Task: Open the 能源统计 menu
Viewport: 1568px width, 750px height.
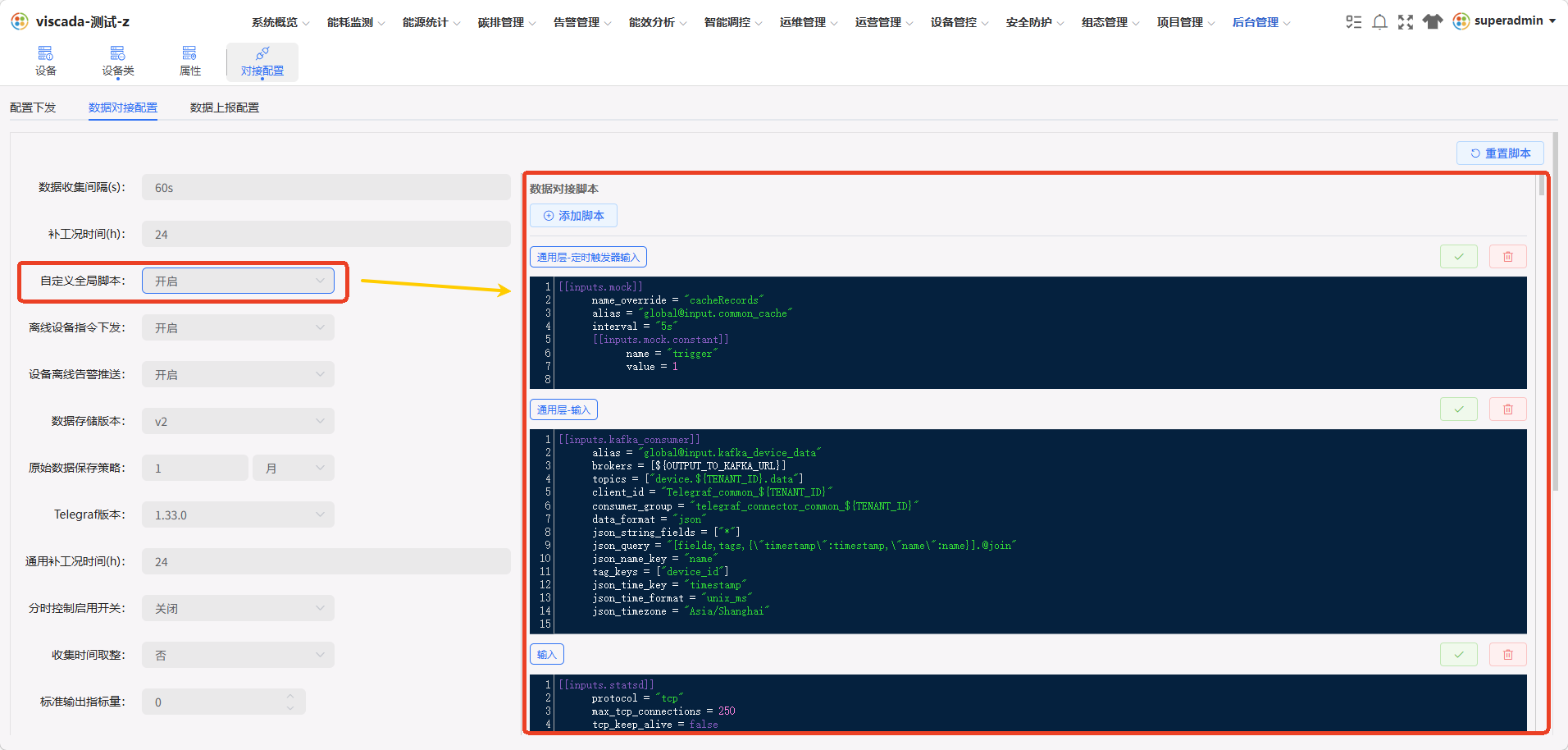Action: [x=431, y=22]
